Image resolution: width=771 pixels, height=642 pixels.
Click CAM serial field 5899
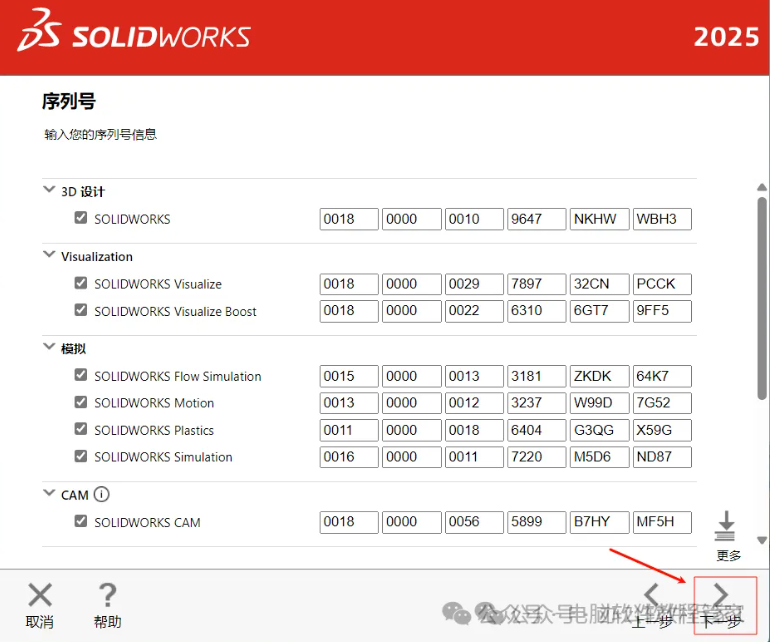(536, 522)
